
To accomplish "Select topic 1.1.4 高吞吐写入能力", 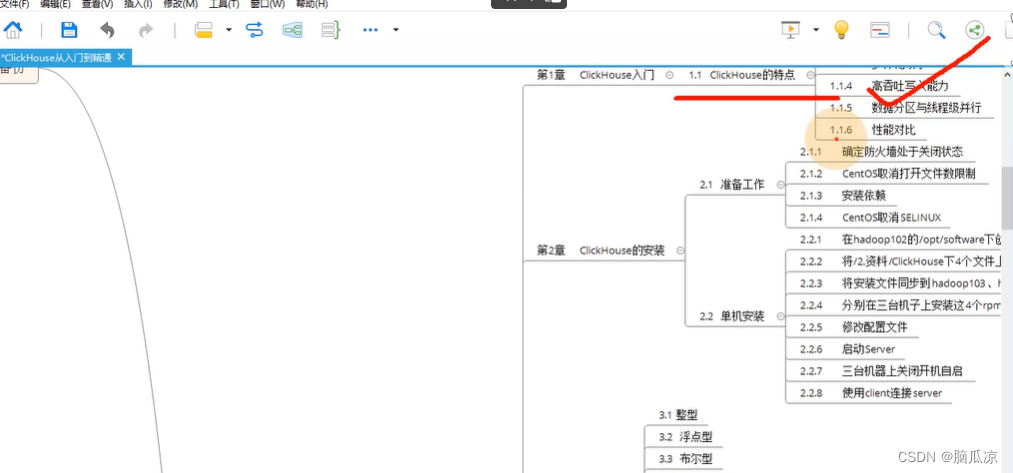I will point(889,86).
